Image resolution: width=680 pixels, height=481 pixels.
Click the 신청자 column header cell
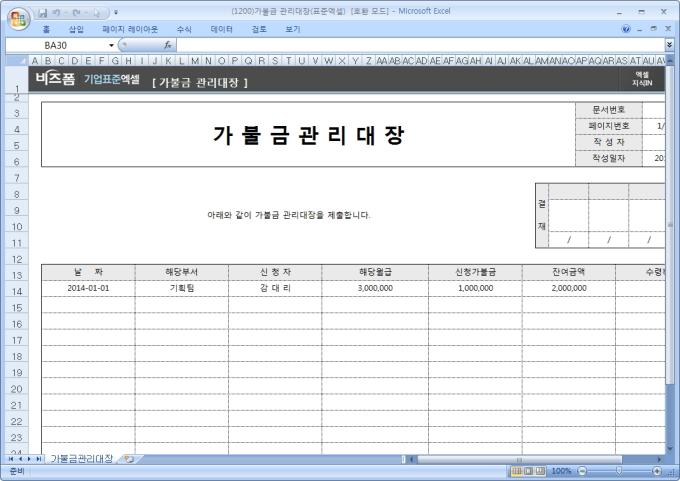(x=275, y=272)
